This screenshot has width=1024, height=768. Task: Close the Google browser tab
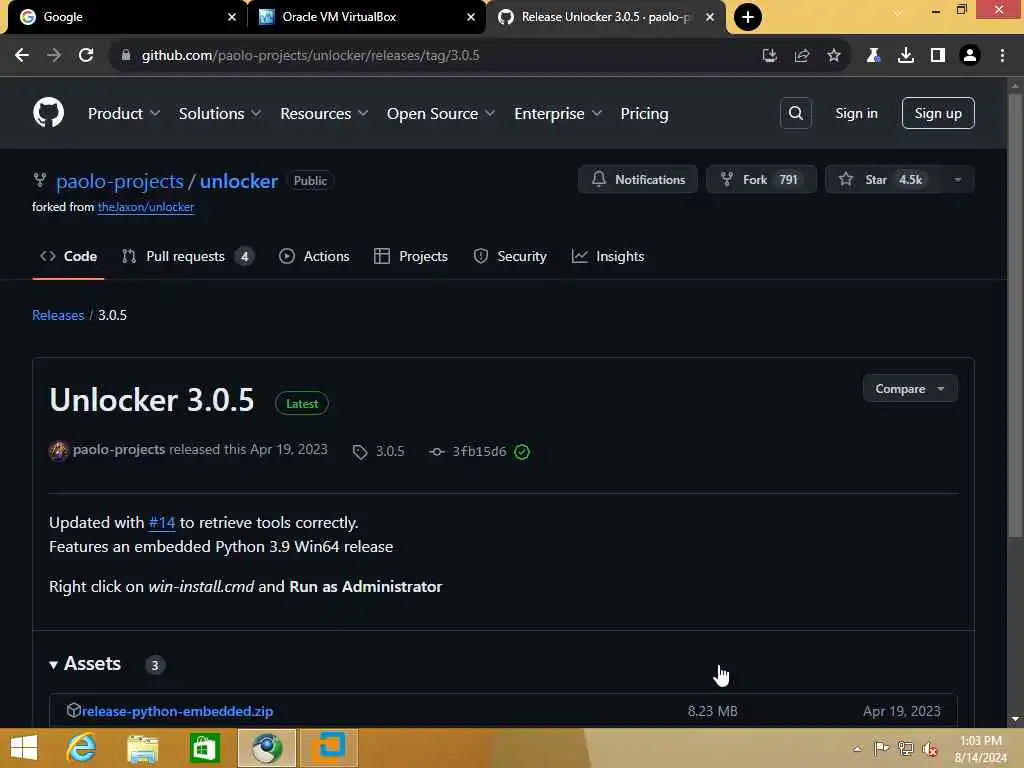[x=232, y=17]
